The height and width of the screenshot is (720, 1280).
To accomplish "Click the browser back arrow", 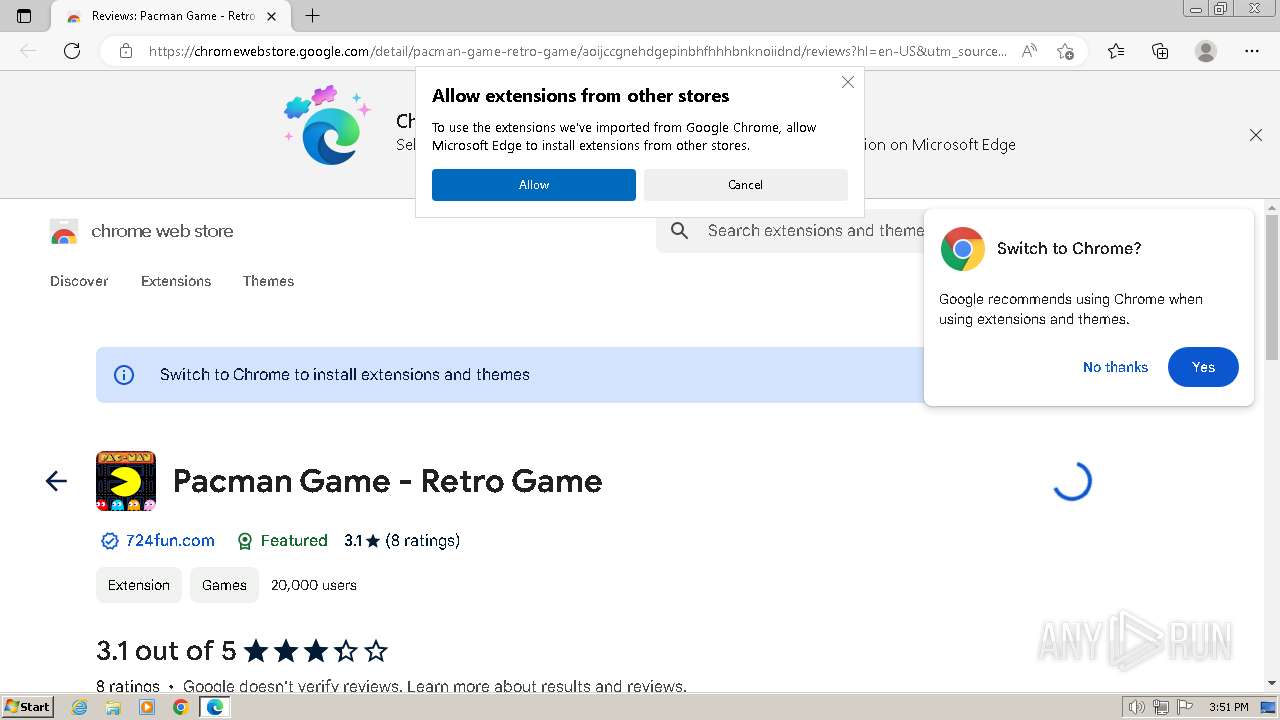I will tap(28, 51).
